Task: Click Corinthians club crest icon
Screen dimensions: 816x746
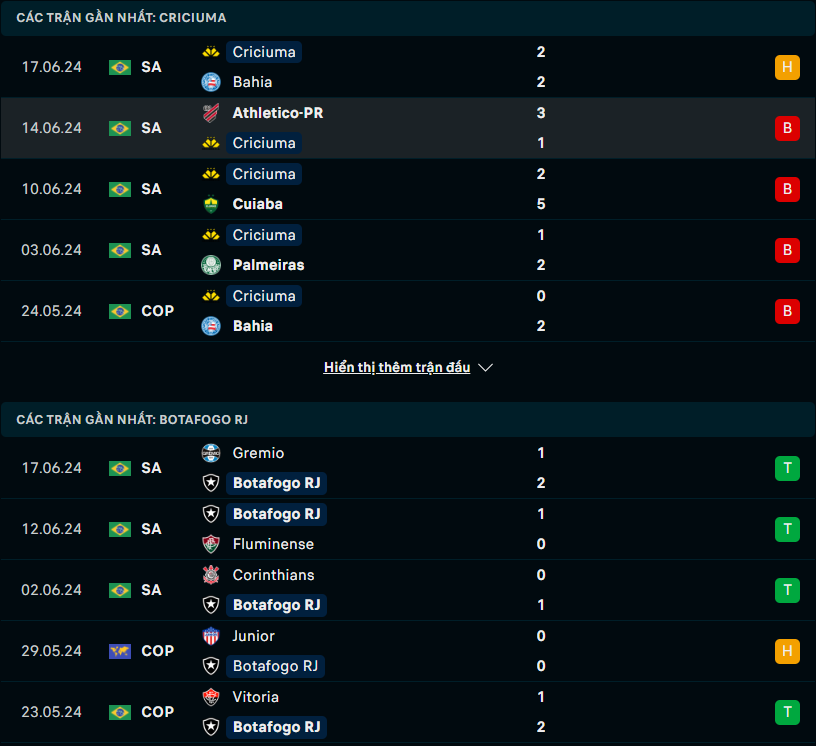Action: coord(211,575)
